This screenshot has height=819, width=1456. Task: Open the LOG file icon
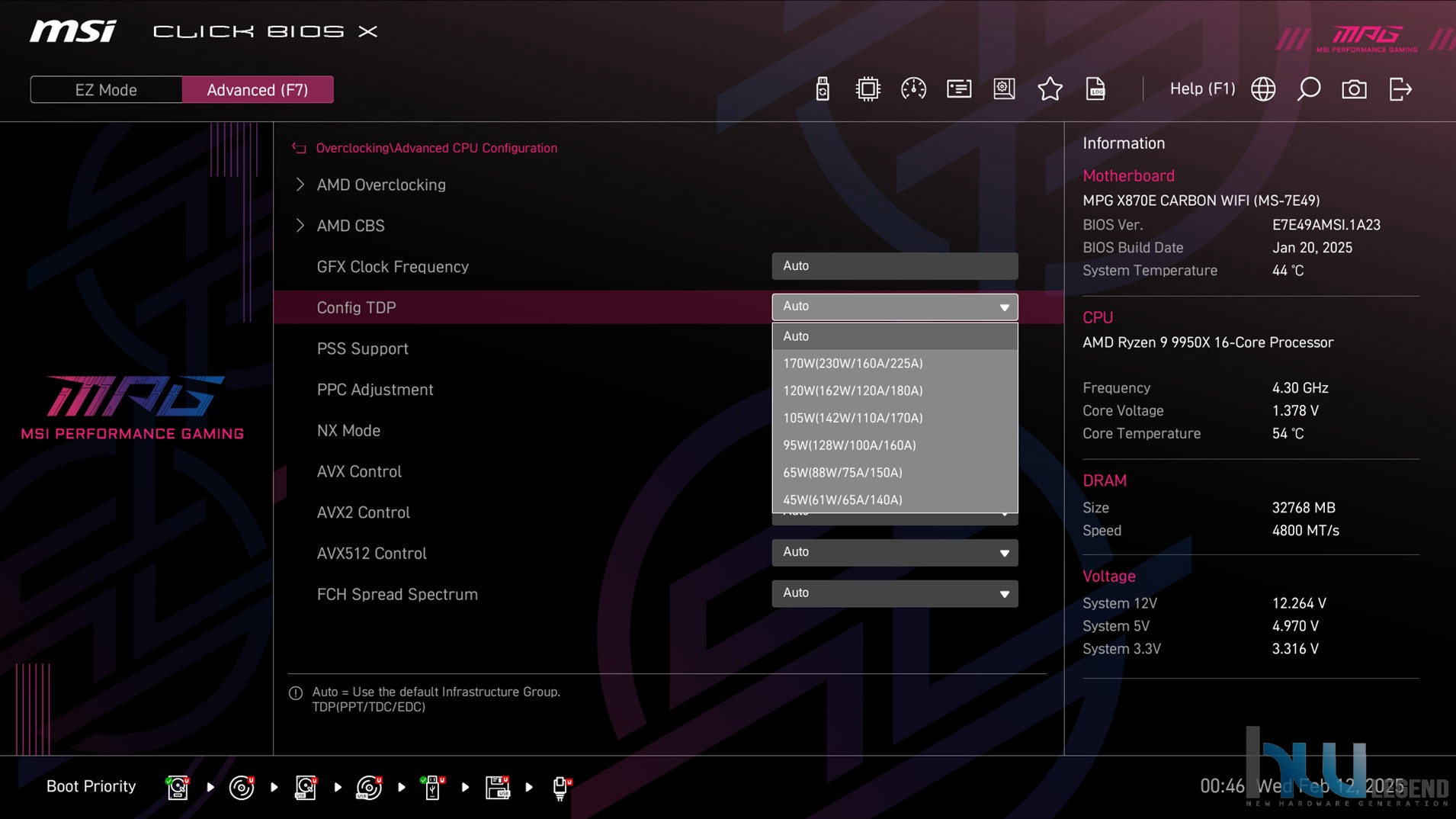[1095, 89]
